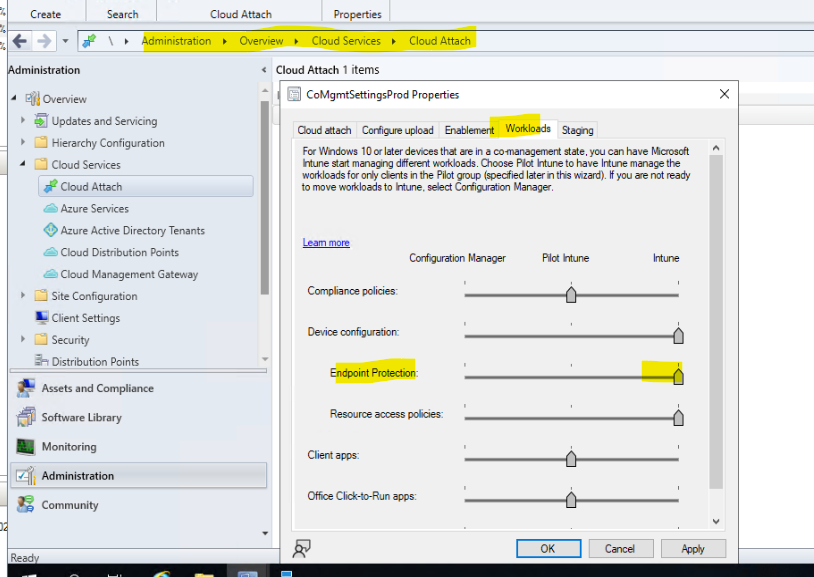Collapse the Administration navigation pane

point(264,70)
